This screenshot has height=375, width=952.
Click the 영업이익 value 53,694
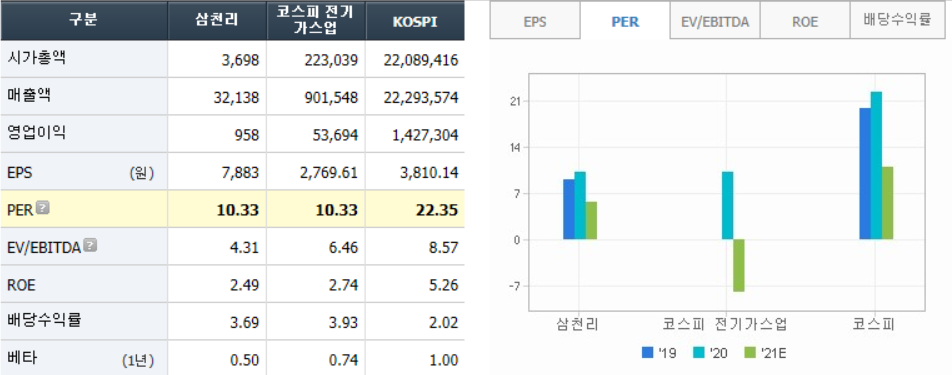click(x=335, y=135)
